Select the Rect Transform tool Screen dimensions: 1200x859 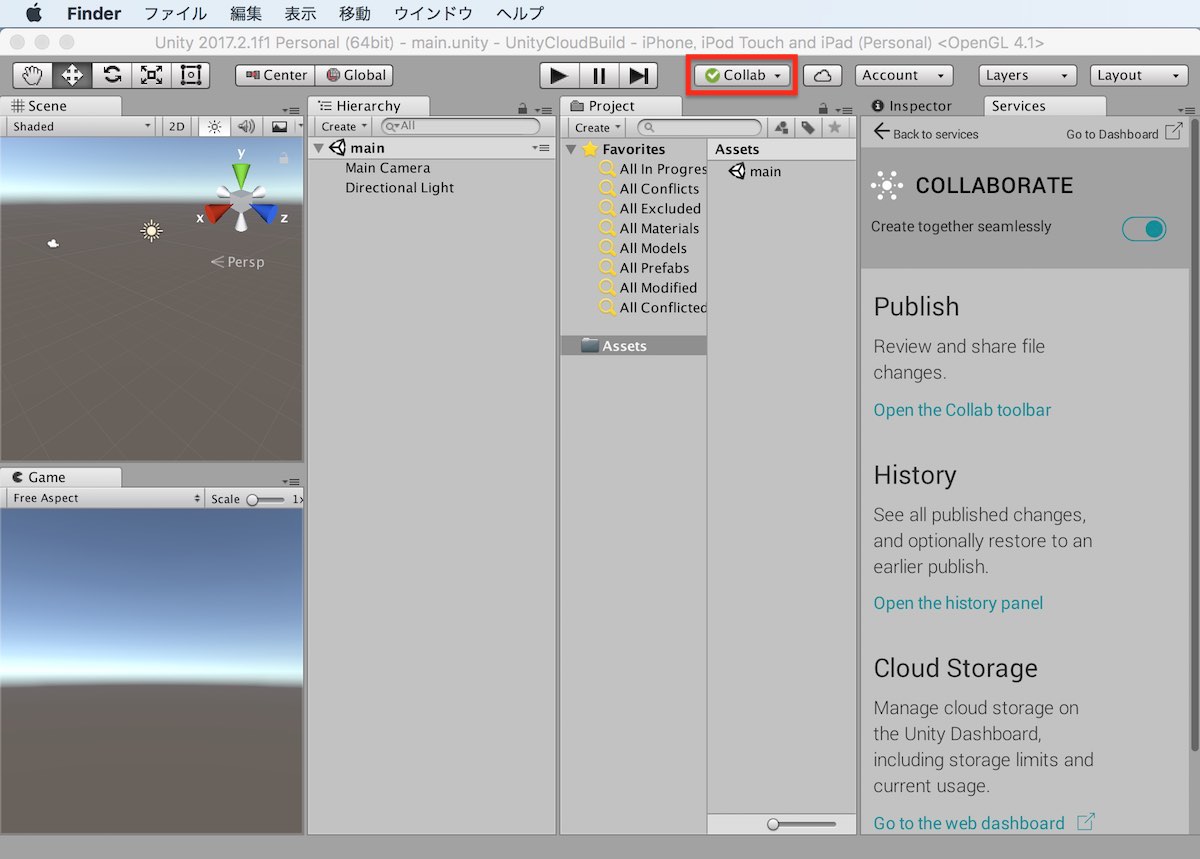pyautogui.click(x=190, y=75)
